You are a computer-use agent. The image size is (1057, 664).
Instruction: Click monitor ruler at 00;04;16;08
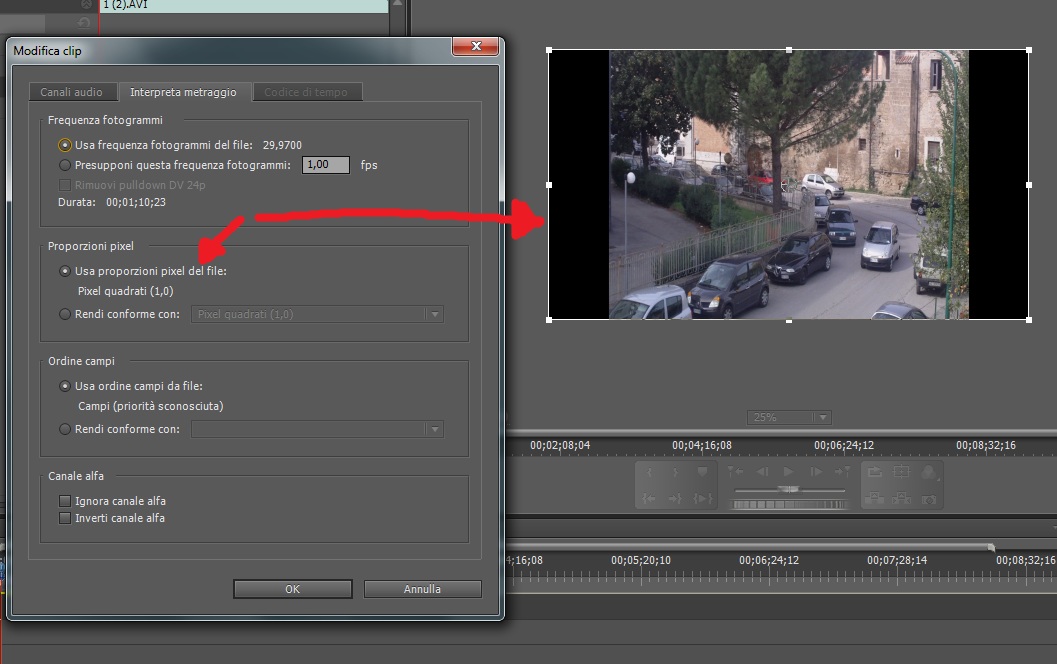702,446
